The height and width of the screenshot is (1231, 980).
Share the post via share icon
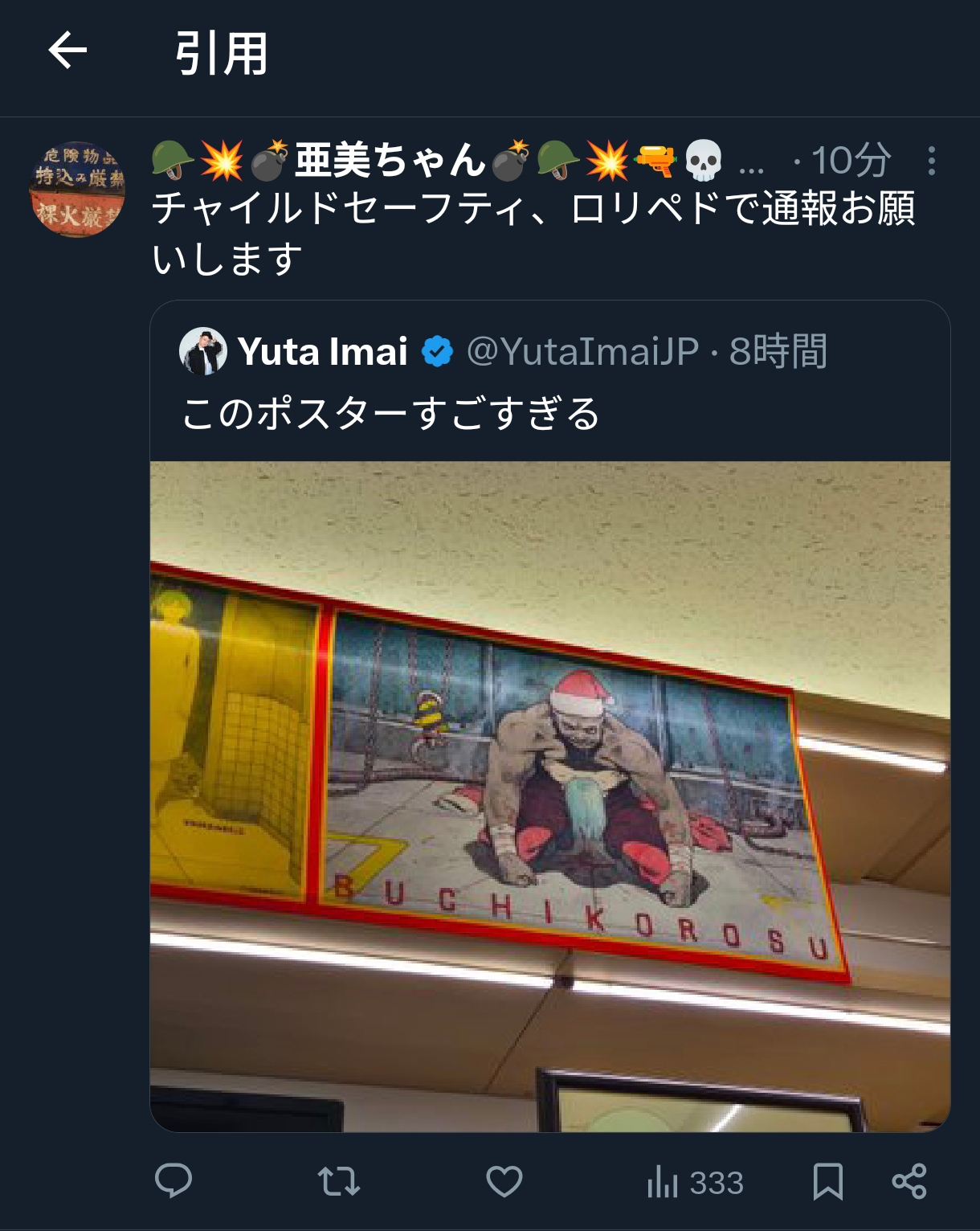click(x=910, y=1181)
